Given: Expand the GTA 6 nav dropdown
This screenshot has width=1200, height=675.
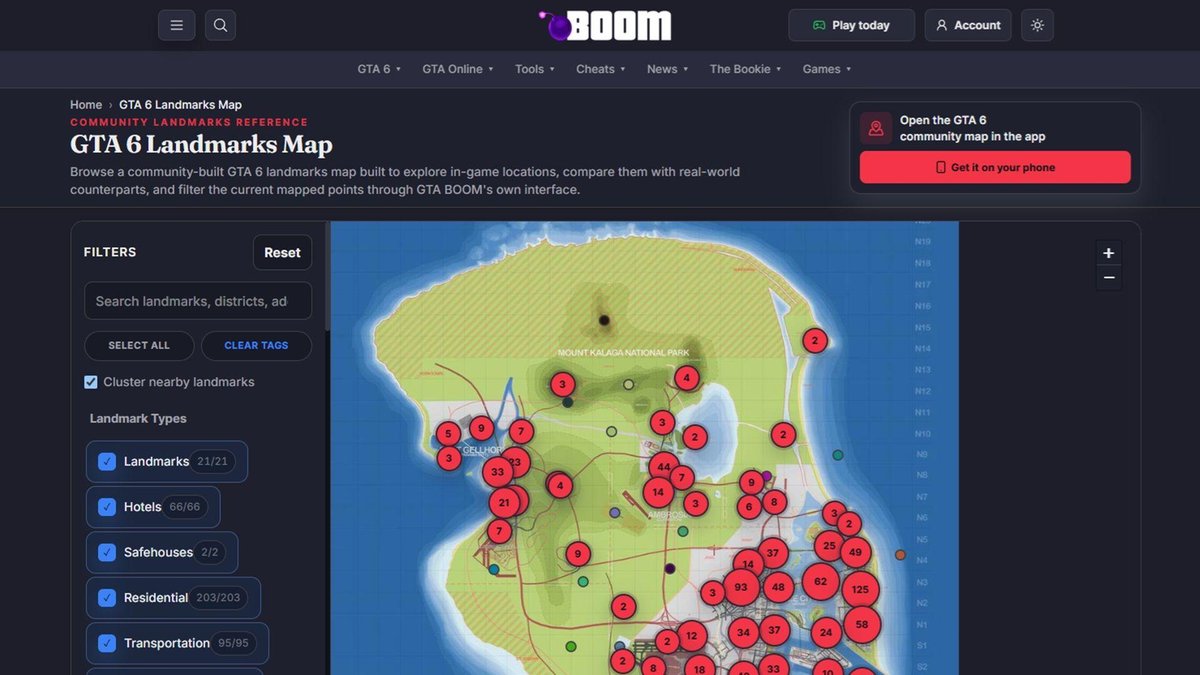Looking at the screenshot, I should 379,69.
